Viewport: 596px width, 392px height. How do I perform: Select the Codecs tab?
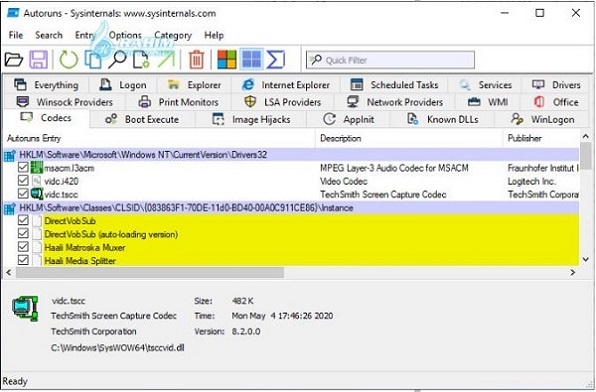(x=46, y=118)
